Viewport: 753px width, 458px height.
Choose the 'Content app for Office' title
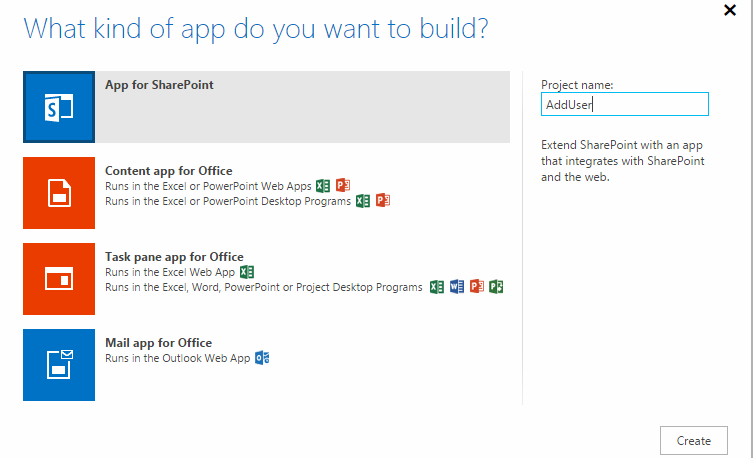[168, 171]
